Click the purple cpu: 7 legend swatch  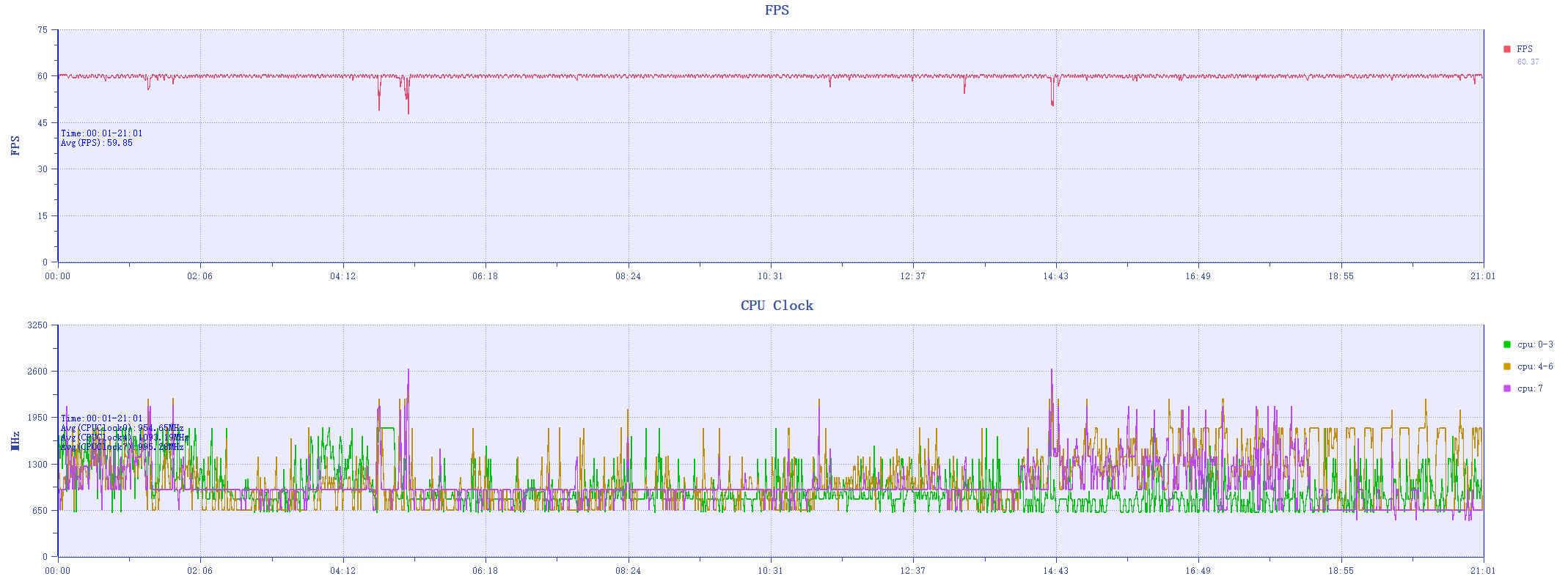click(x=1506, y=388)
